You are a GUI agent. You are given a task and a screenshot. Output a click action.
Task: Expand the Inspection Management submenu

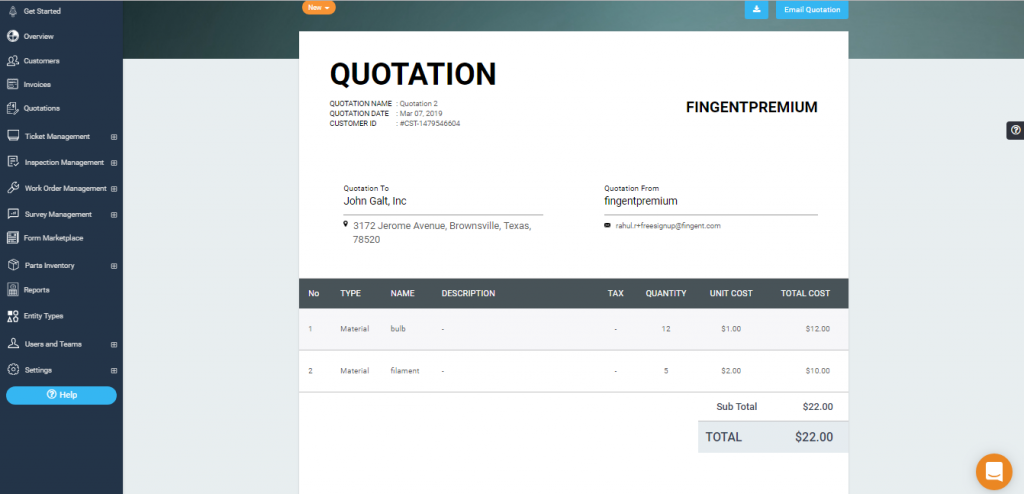tap(114, 163)
